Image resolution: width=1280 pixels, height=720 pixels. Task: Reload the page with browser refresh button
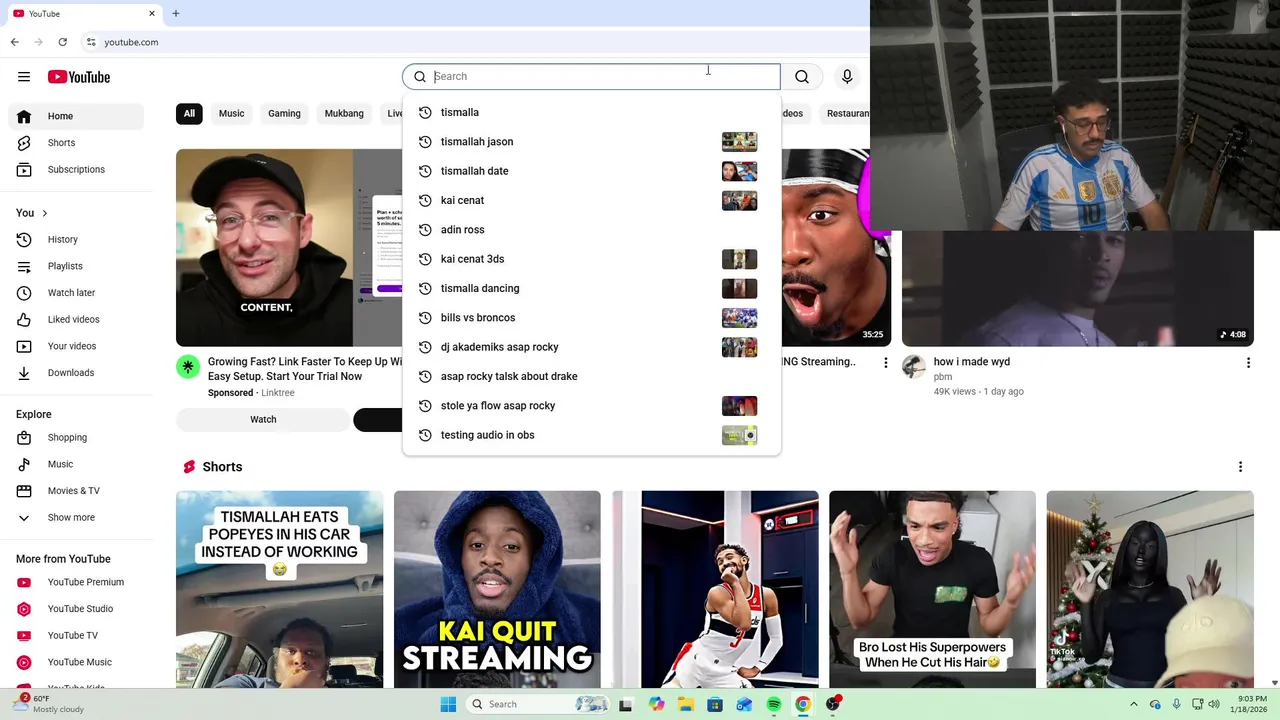[62, 42]
